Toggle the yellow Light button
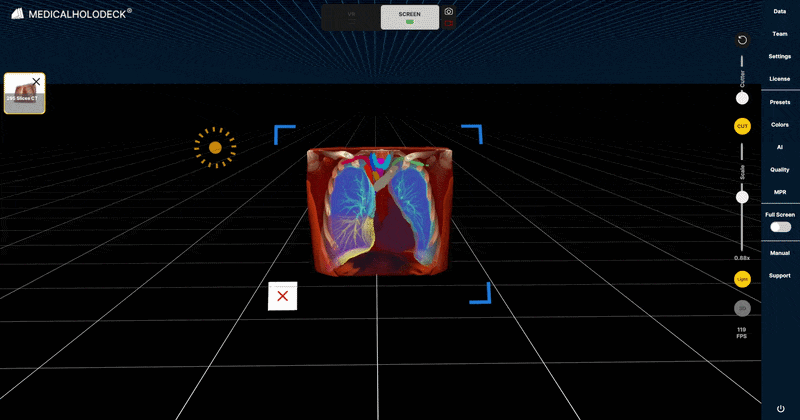This screenshot has width=800, height=420. tap(742, 279)
